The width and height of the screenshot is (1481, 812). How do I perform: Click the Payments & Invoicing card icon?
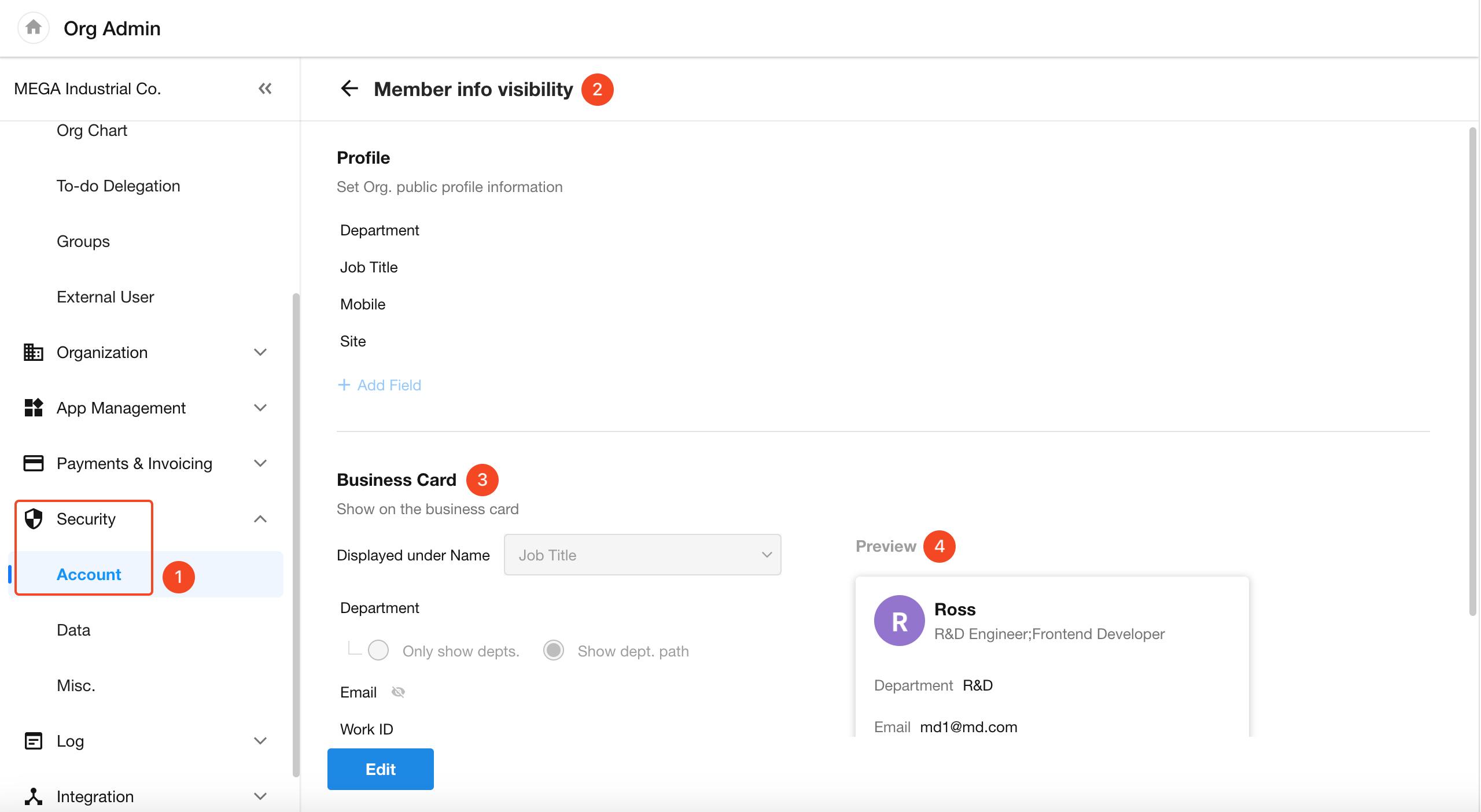[x=33, y=463]
